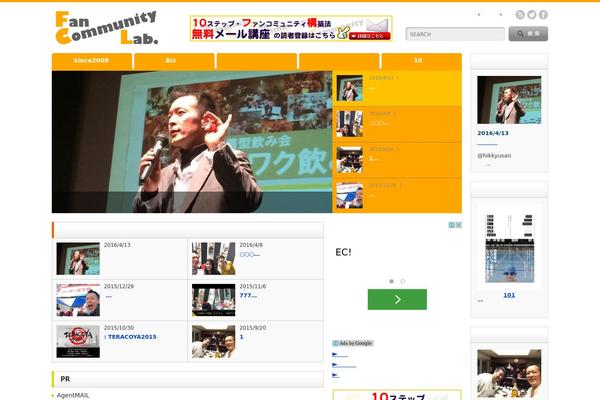This screenshot has width=600, height=400.
Task: Open the sidebar 2016/4/13 post link
Action: click(493, 133)
